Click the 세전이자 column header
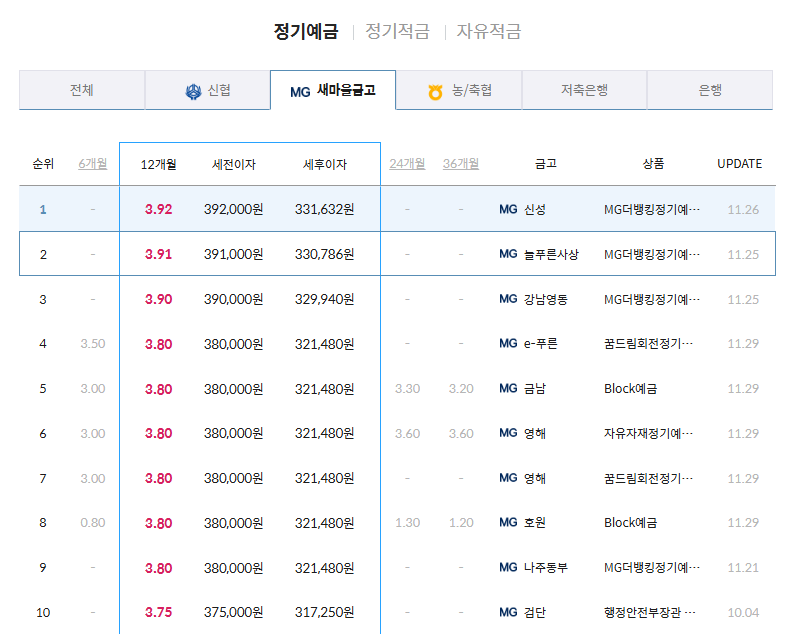The image size is (794, 634). [x=233, y=165]
